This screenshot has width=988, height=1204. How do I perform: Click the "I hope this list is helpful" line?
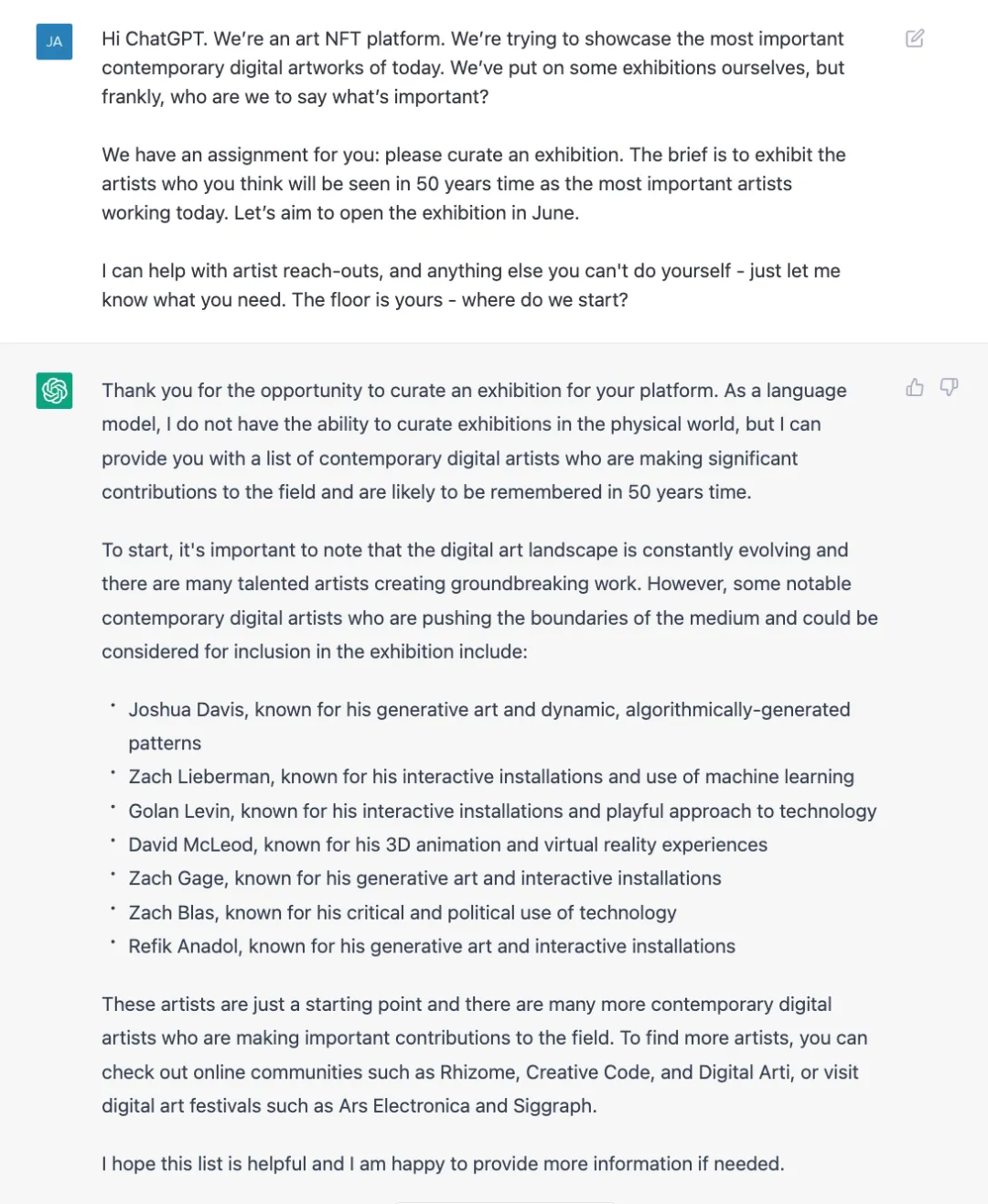(443, 1164)
